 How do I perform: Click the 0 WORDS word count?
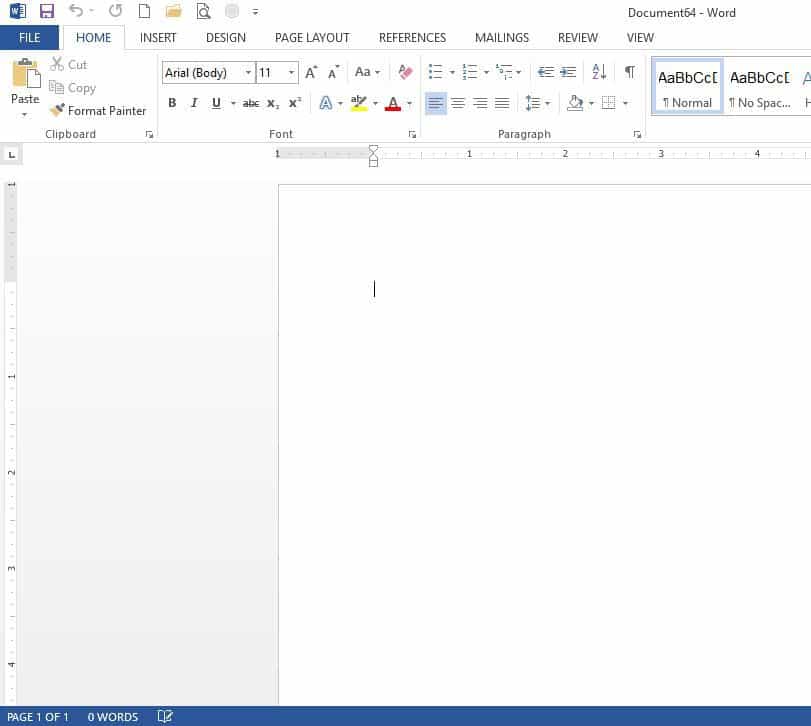point(113,717)
